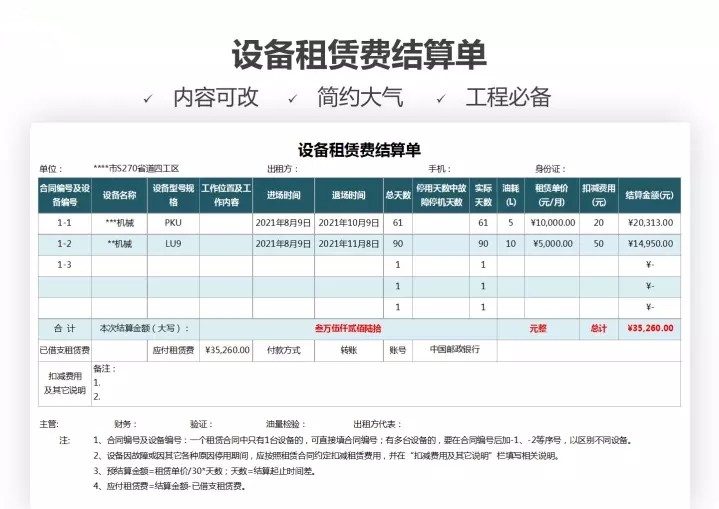Select the ¥35,260.00 payable amount cell
Viewport: 719px width, 509px height.
(226, 350)
